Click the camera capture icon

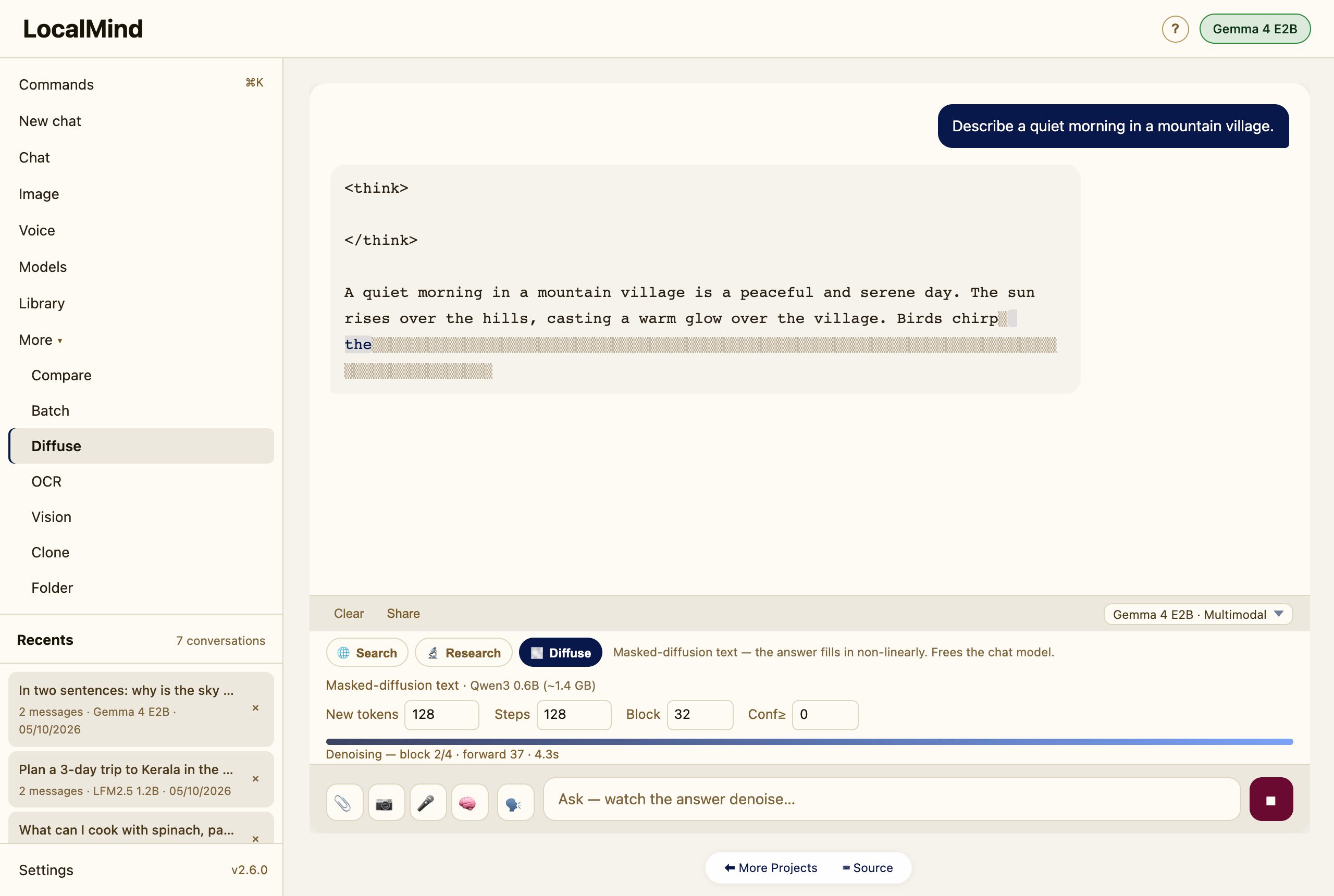(386, 802)
